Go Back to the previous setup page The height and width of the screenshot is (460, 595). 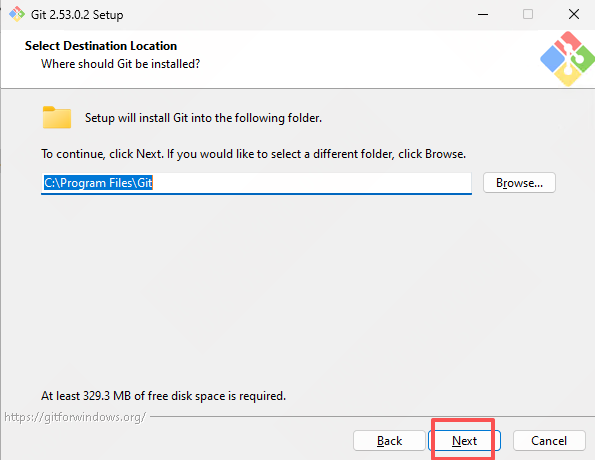389,441
